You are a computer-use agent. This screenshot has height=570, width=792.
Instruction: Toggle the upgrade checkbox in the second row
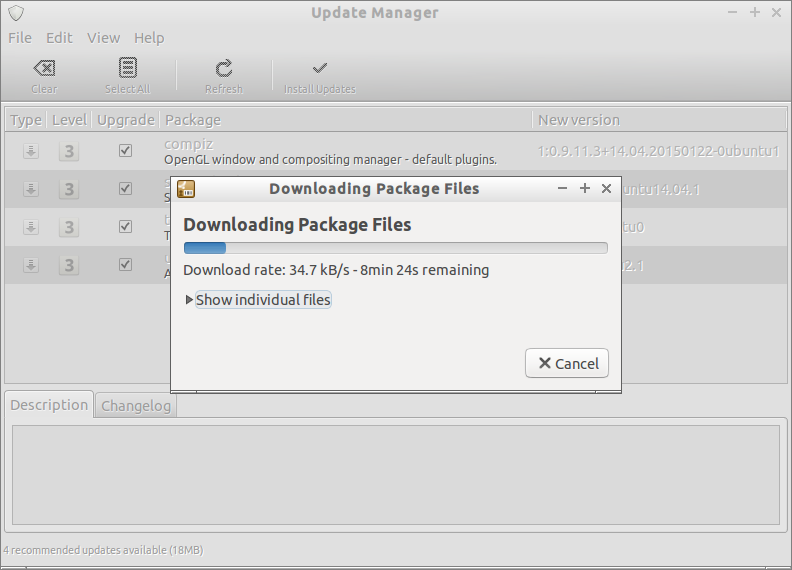coord(125,188)
